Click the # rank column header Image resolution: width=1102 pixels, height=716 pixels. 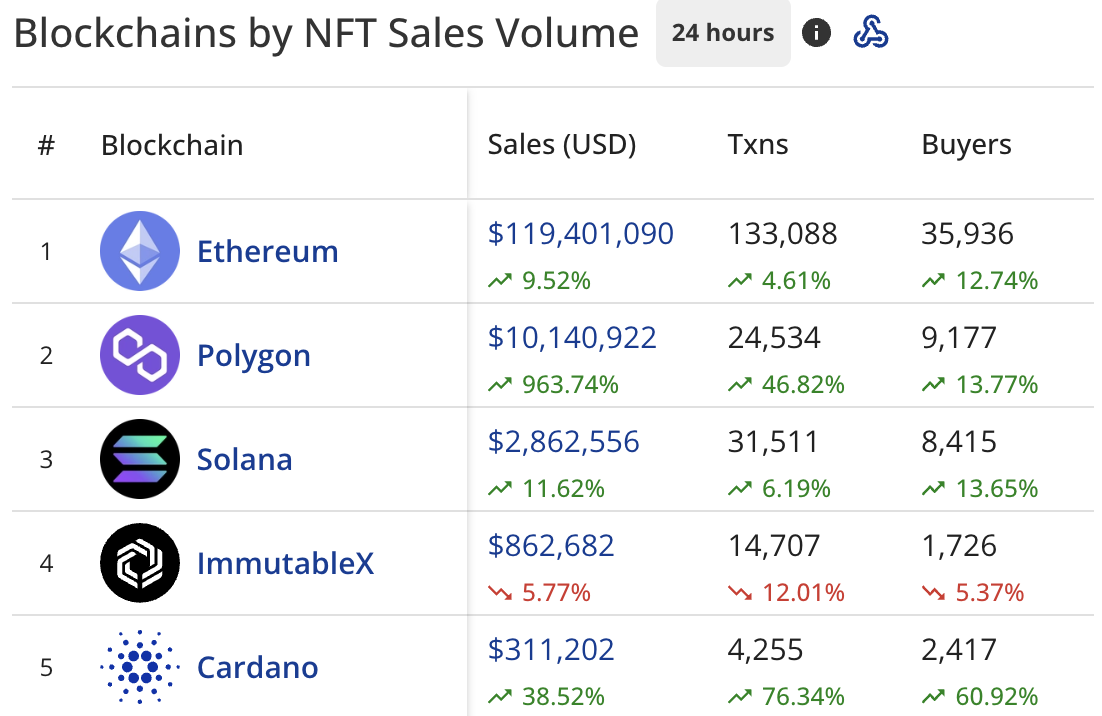46,145
